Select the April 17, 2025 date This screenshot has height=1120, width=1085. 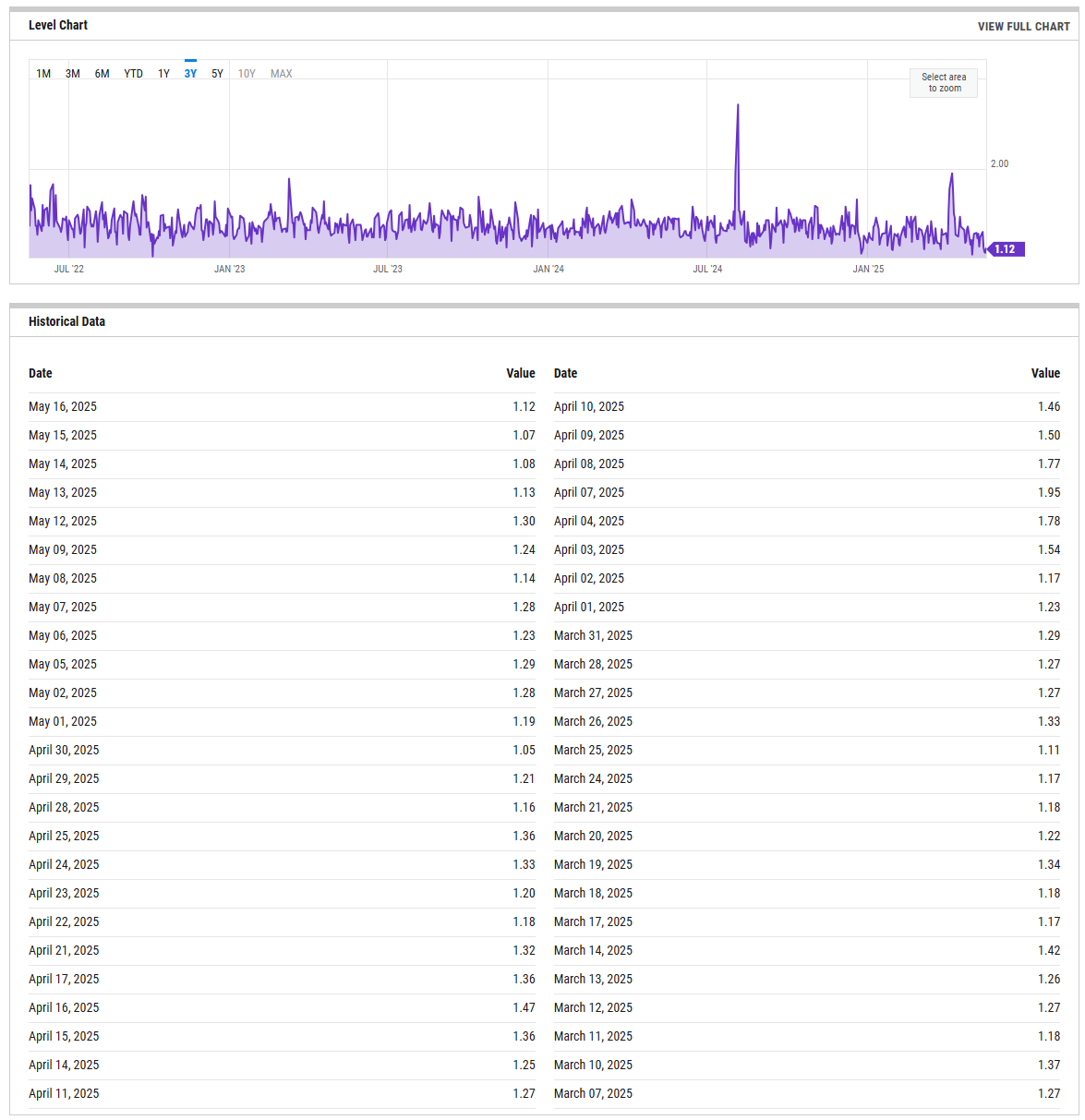[64, 980]
